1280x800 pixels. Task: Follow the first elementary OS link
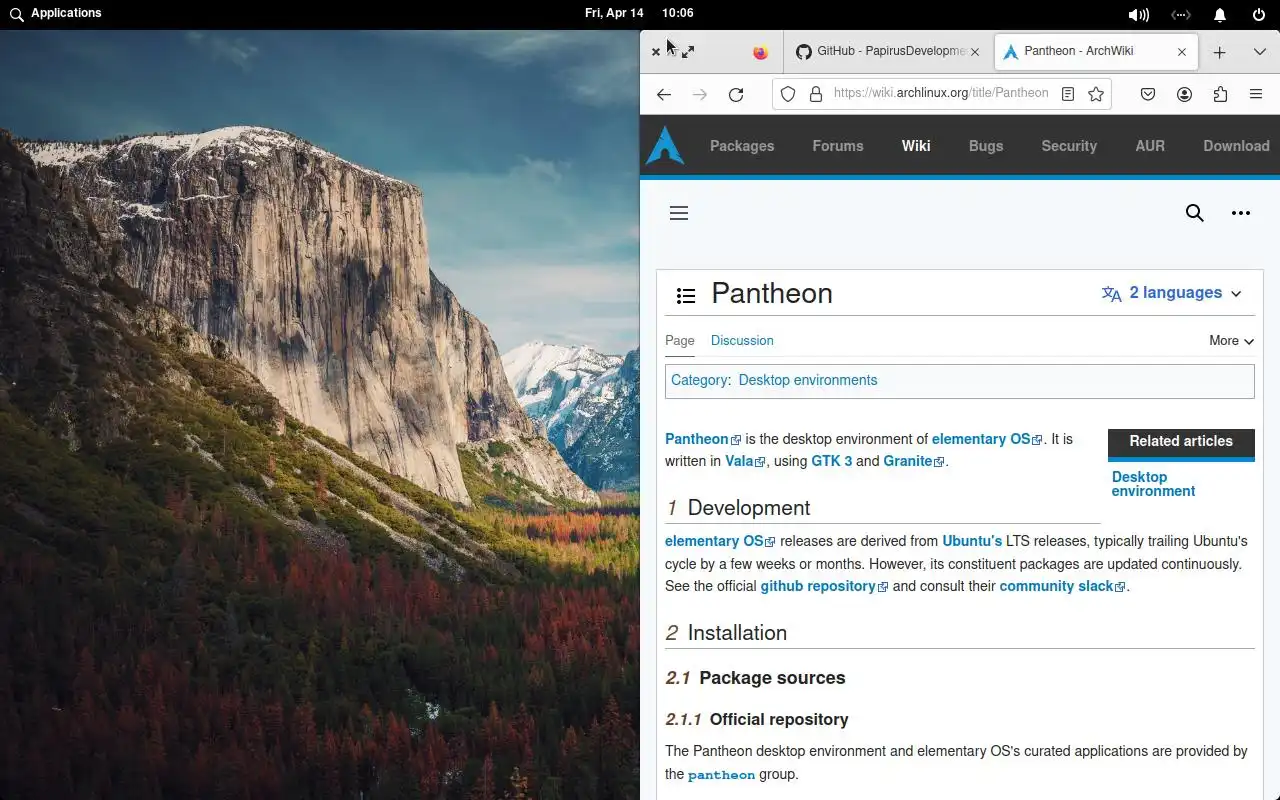point(987,439)
